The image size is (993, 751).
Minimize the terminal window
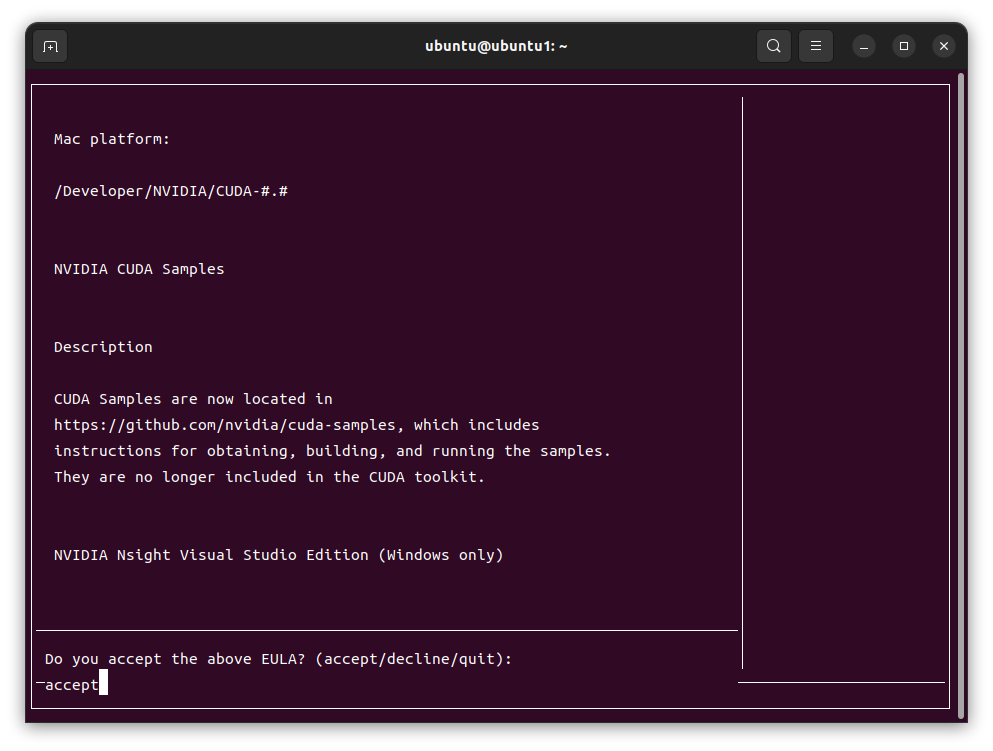click(x=864, y=46)
